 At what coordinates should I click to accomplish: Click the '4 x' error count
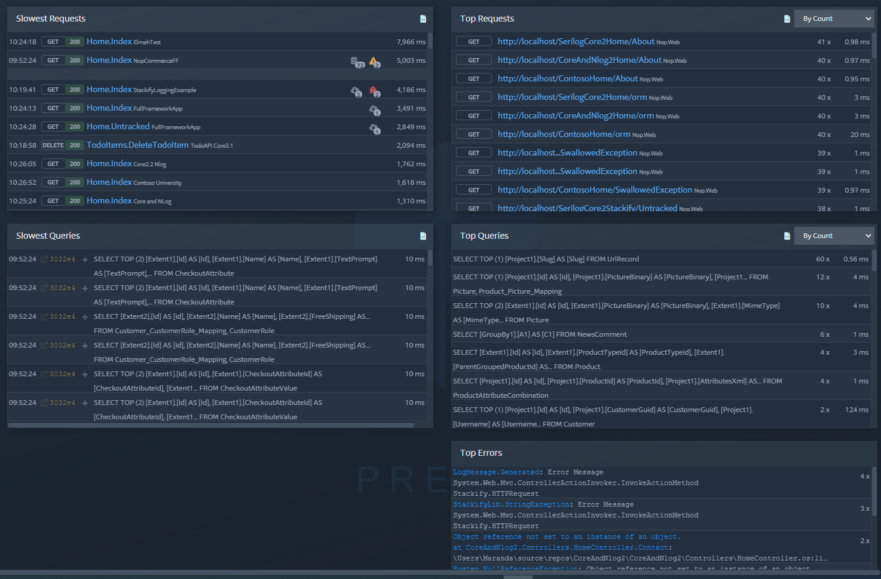[865, 476]
